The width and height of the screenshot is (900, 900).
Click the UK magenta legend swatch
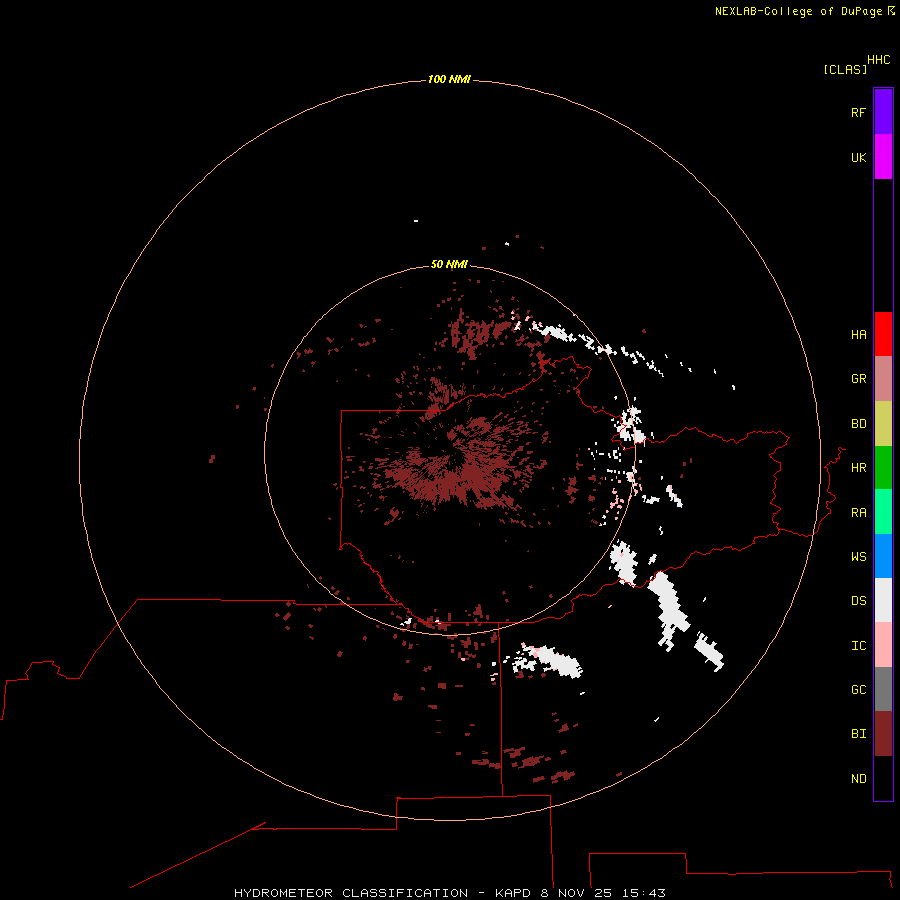[883, 157]
